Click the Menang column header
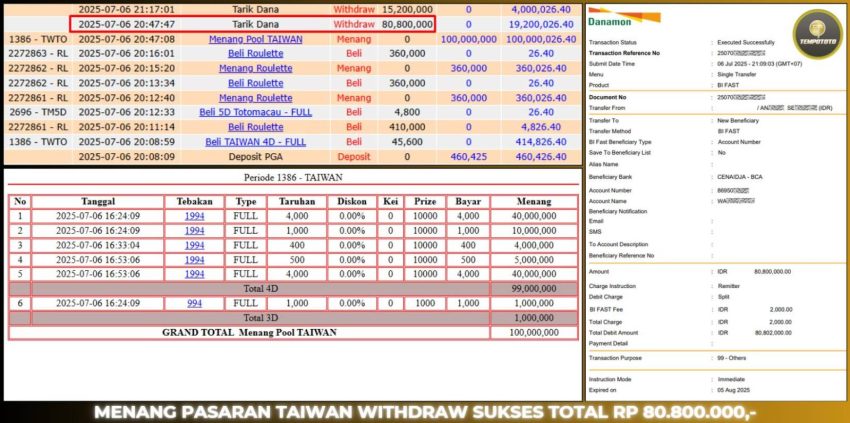This screenshot has height=423, width=850. coord(534,201)
